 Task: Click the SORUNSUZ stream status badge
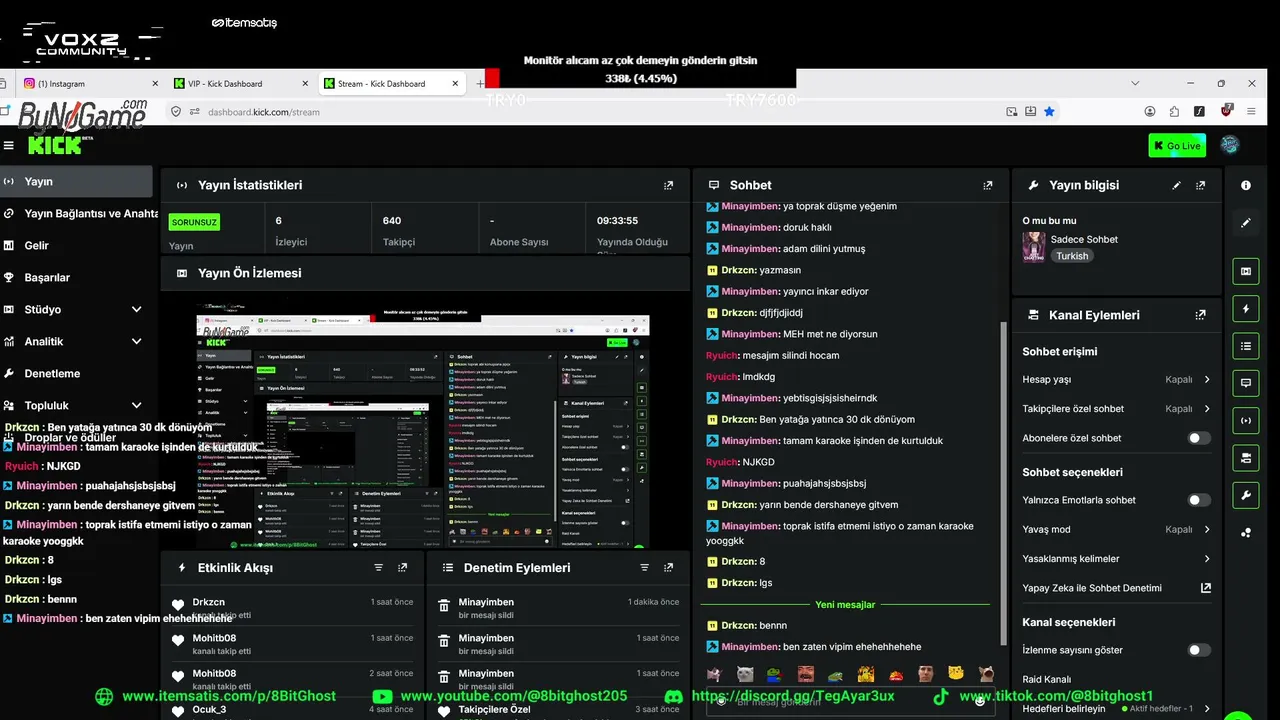pyautogui.click(x=194, y=222)
